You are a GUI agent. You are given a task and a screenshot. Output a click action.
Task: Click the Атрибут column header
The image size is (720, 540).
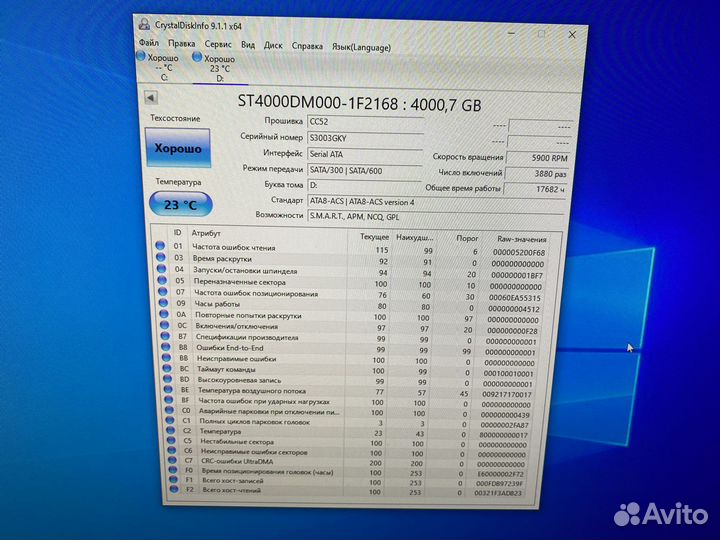click(x=206, y=233)
